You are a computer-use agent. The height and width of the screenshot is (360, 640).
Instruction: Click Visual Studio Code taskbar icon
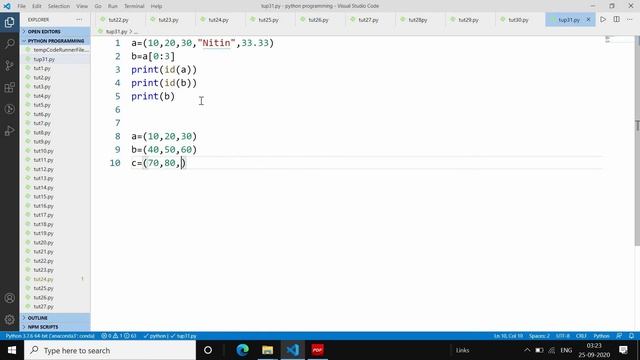coord(293,350)
